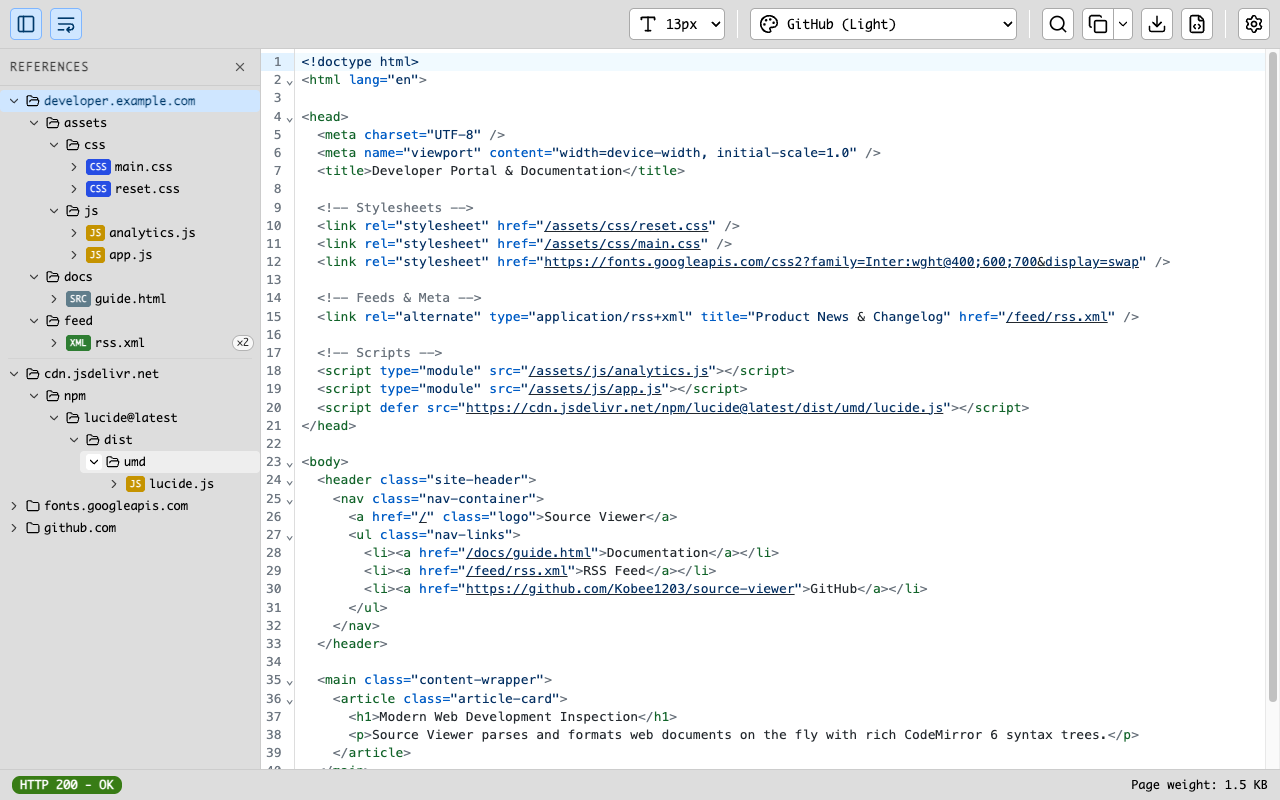Fold the body block at line 23
This screenshot has height=800, width=1280.
click(x=290, y=463)
